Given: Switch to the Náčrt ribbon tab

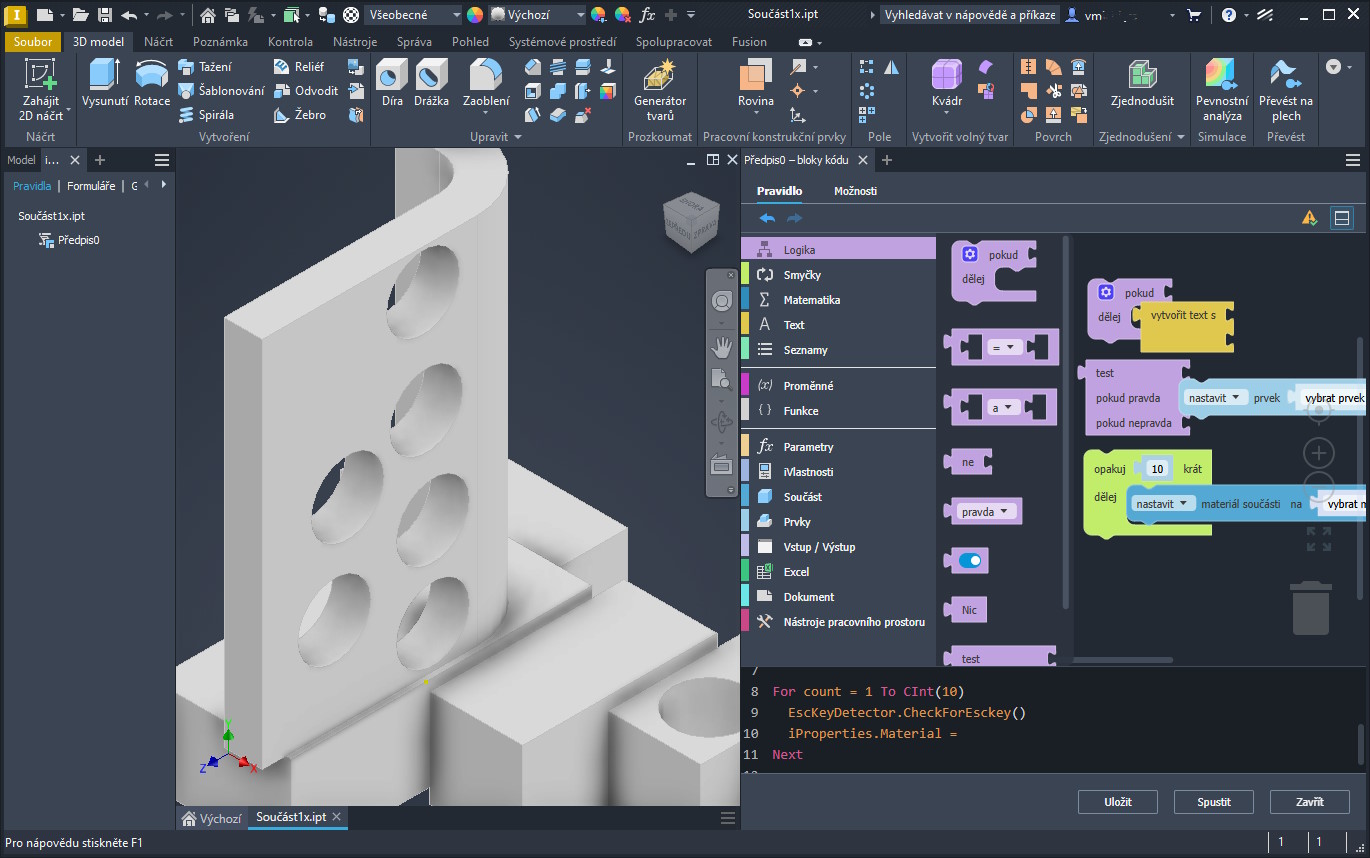Looking at the screenshot, I should [158, 42].
